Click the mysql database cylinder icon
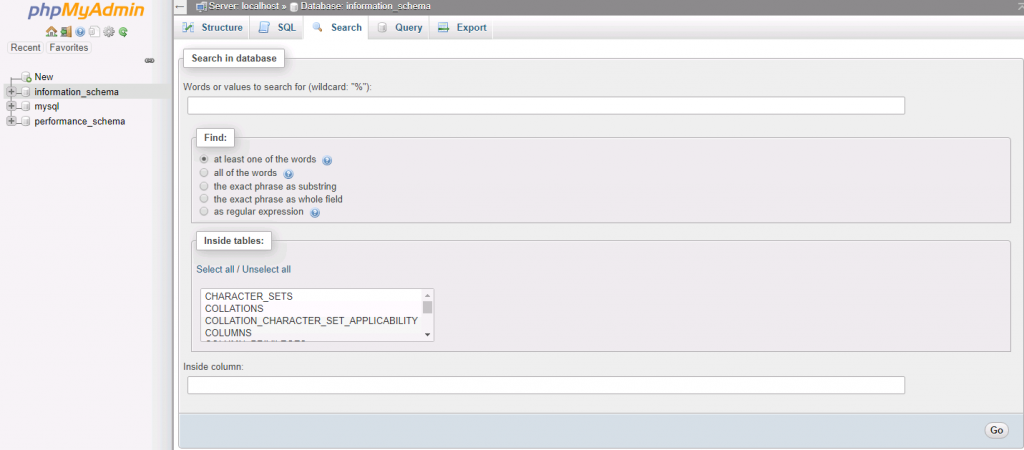The image size is (1024, 450). [x=25, y=106]
